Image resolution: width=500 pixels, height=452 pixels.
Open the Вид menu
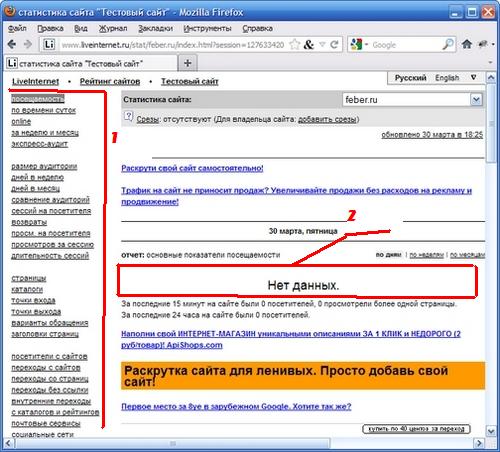click(x=81, y=29)
